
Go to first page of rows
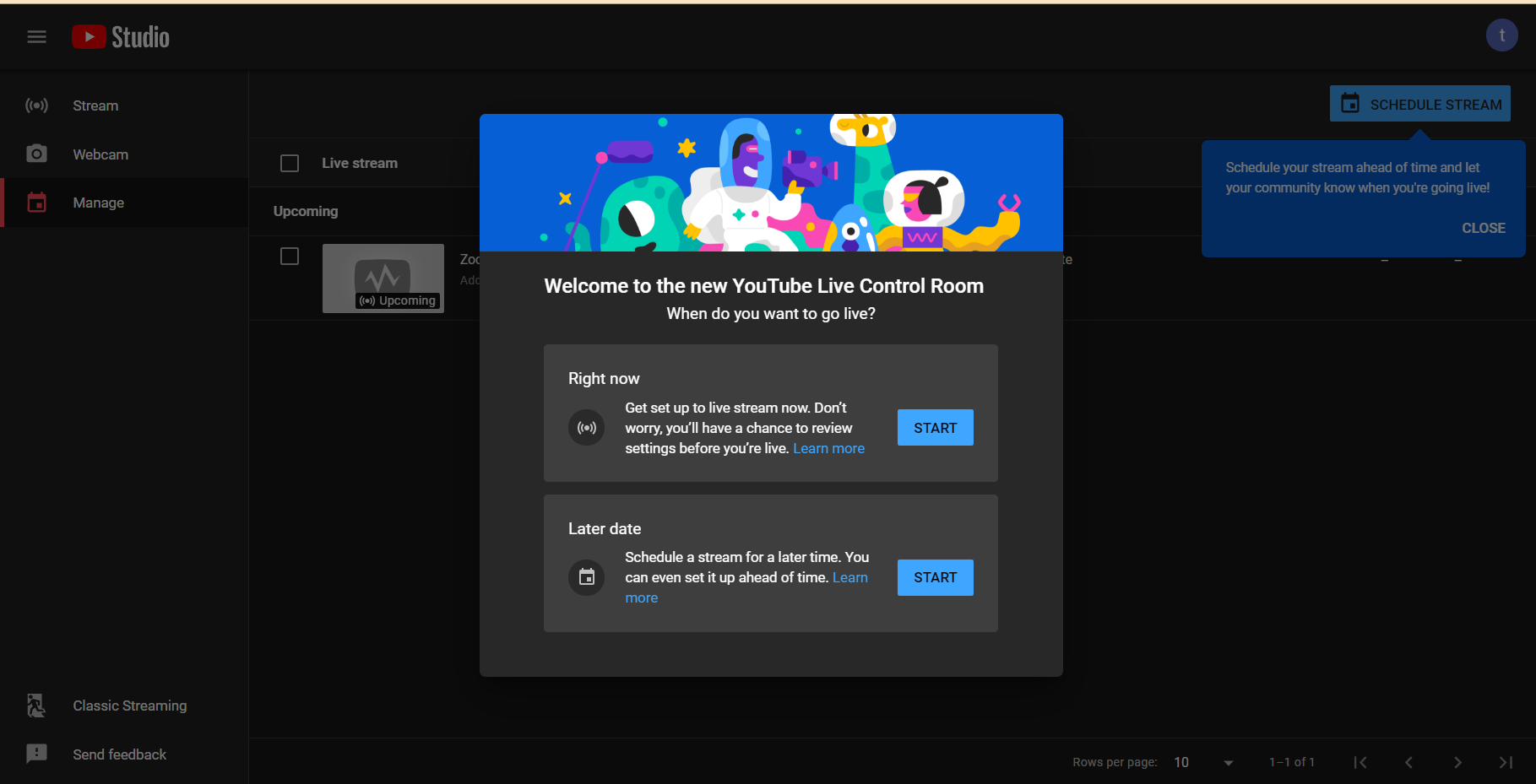pos(1360,762)
